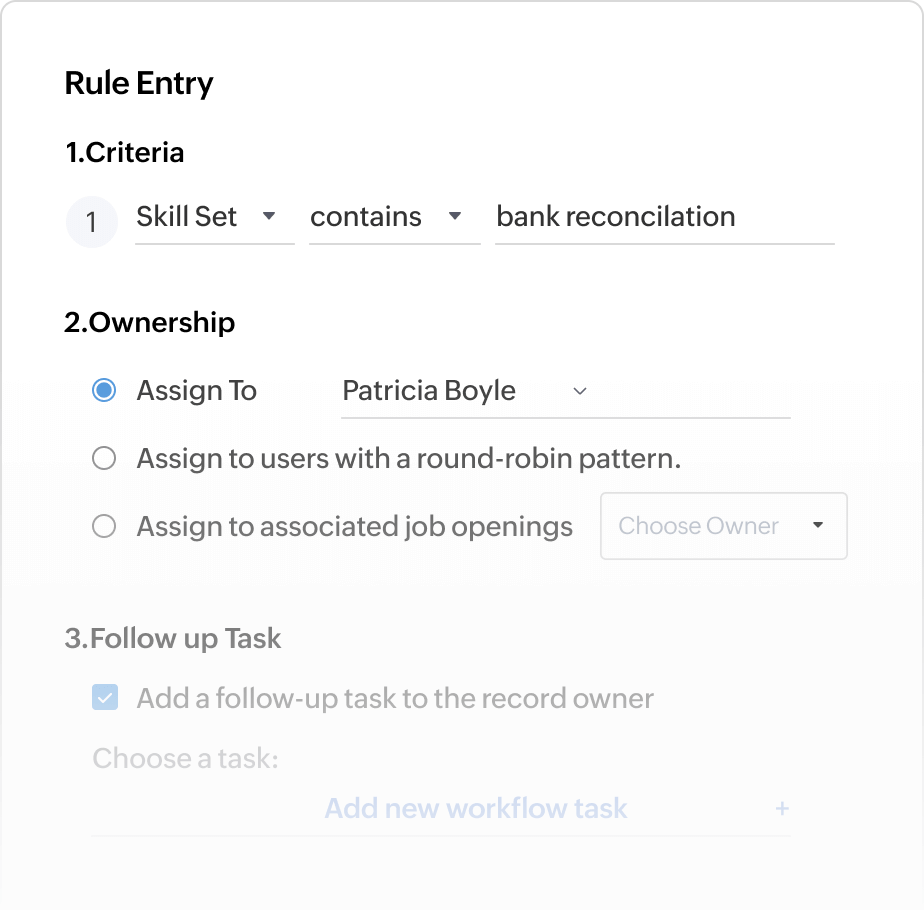Screen dimensions: 924x910
Task: Click the bank reconcilation value field
Action: [664, 216]
